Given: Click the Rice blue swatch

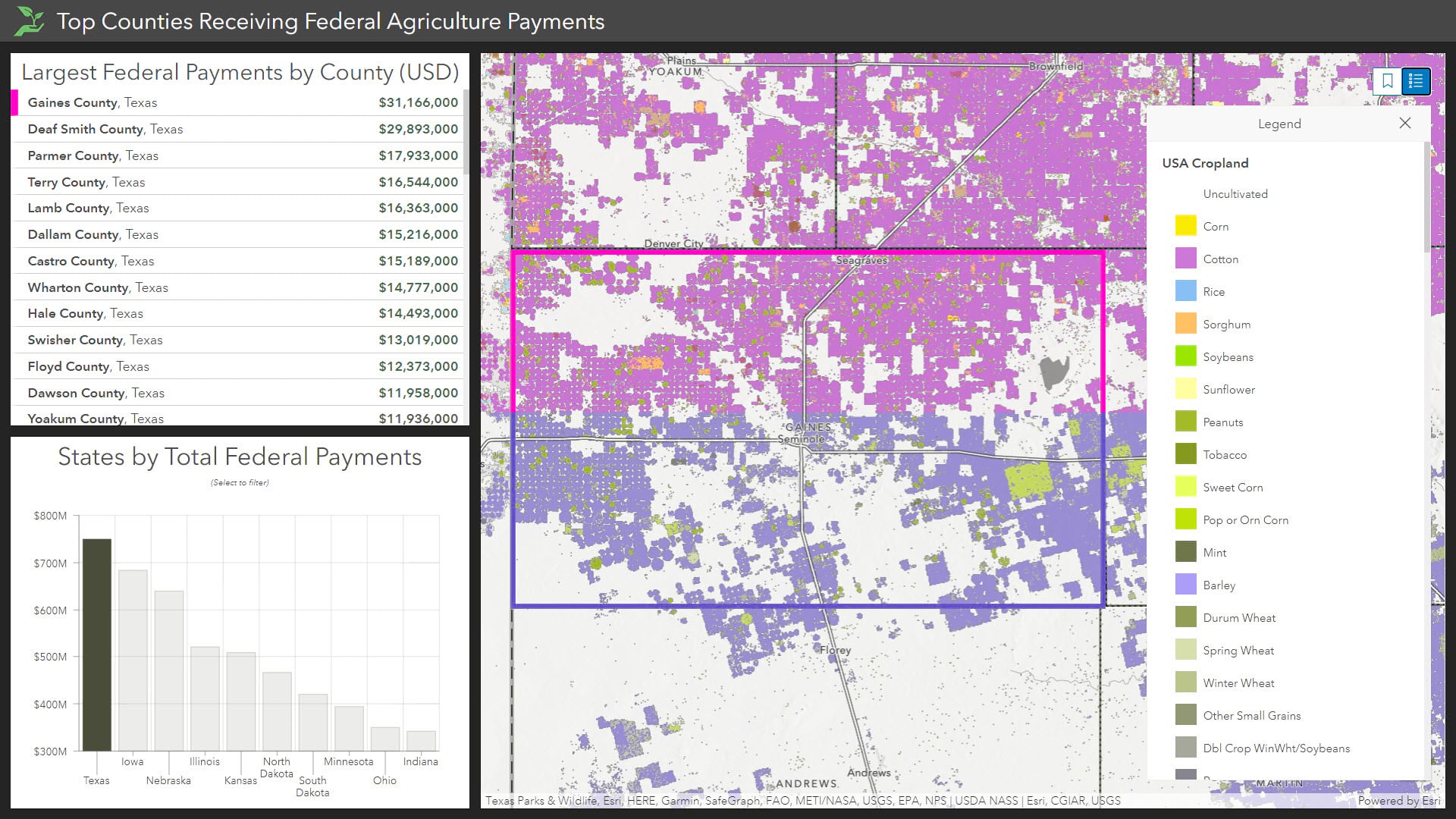Looking at the screenshot, I should [1185, 291].
